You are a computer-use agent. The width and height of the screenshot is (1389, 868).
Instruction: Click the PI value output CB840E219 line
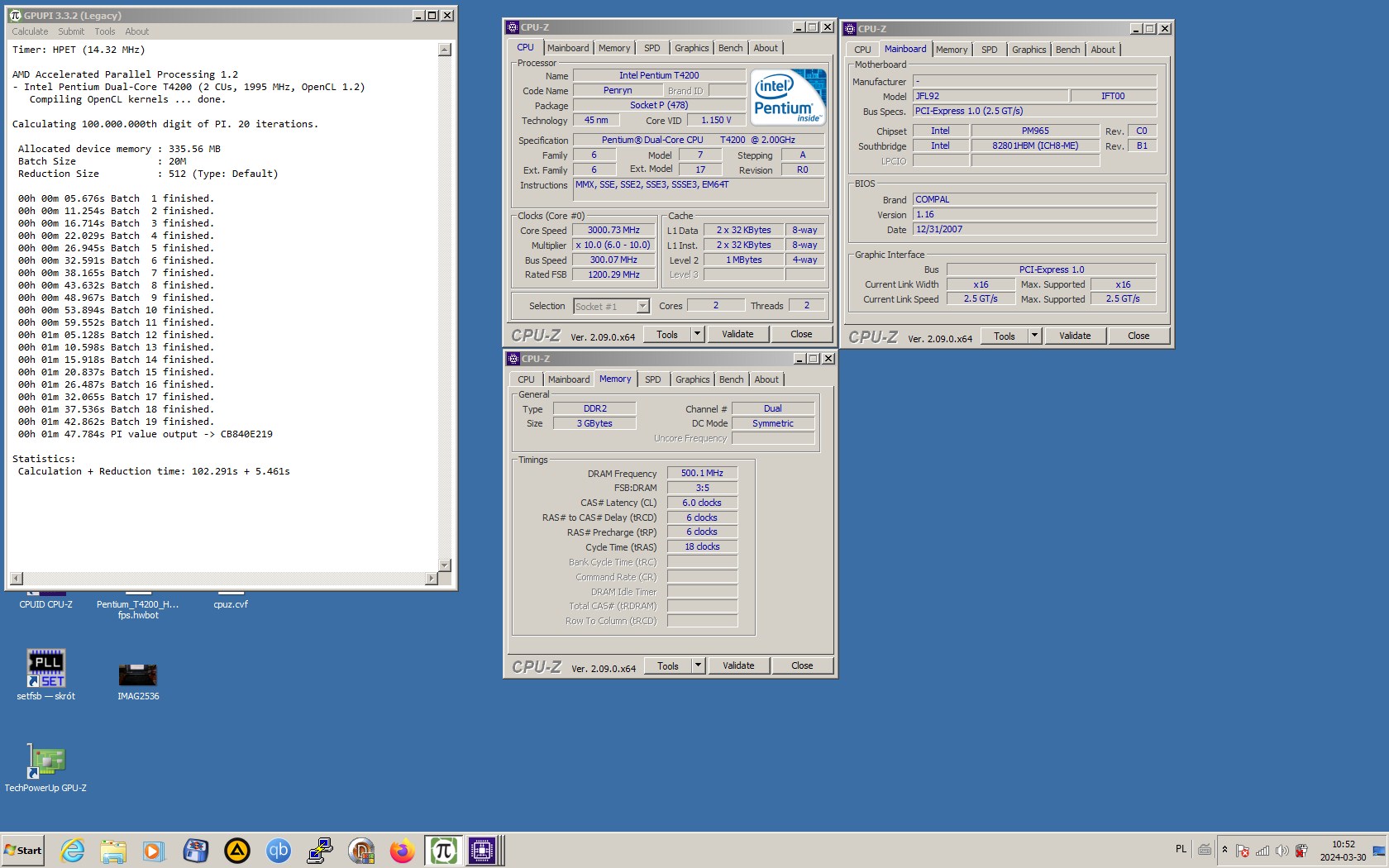pyautogui.click(x=146, y=434)
